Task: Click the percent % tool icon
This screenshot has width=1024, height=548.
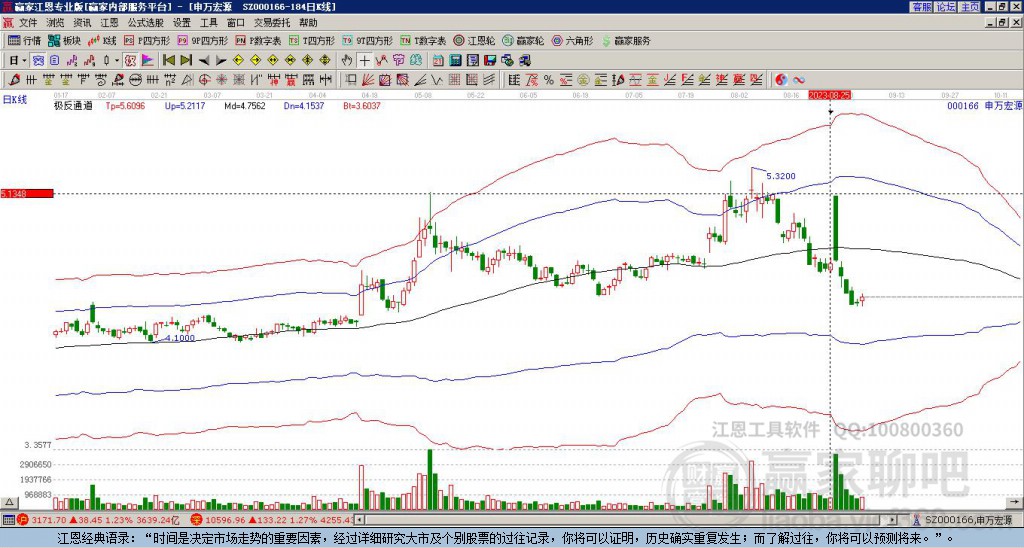Action: click(549, 80)
